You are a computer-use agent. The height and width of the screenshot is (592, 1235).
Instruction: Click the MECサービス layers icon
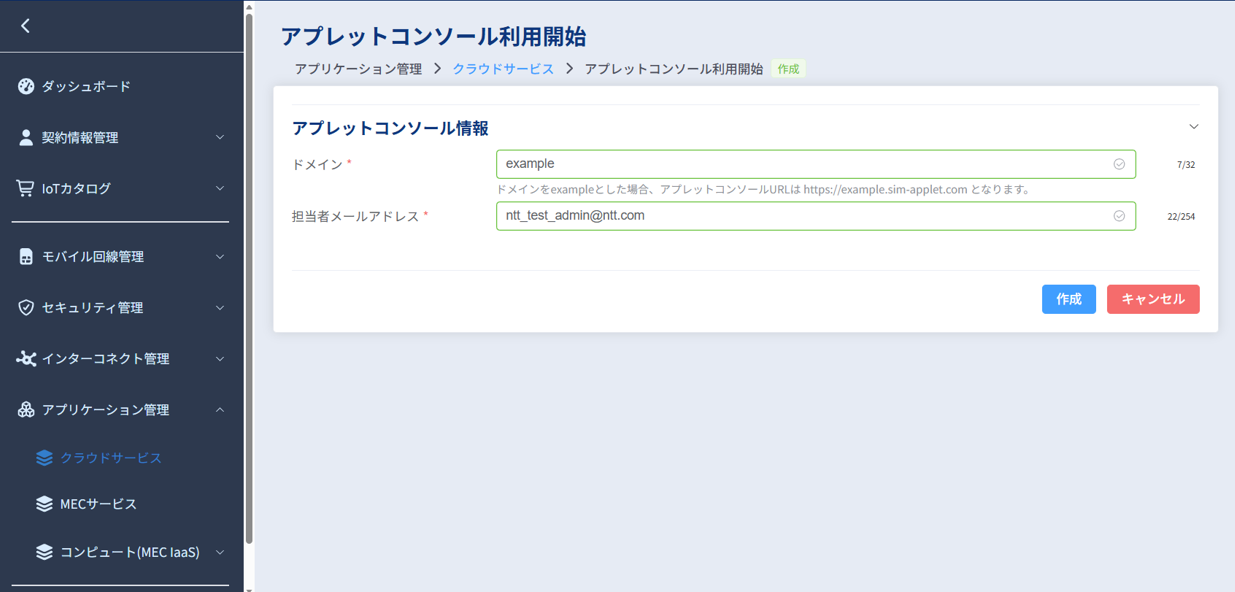[x=44, y=504]
